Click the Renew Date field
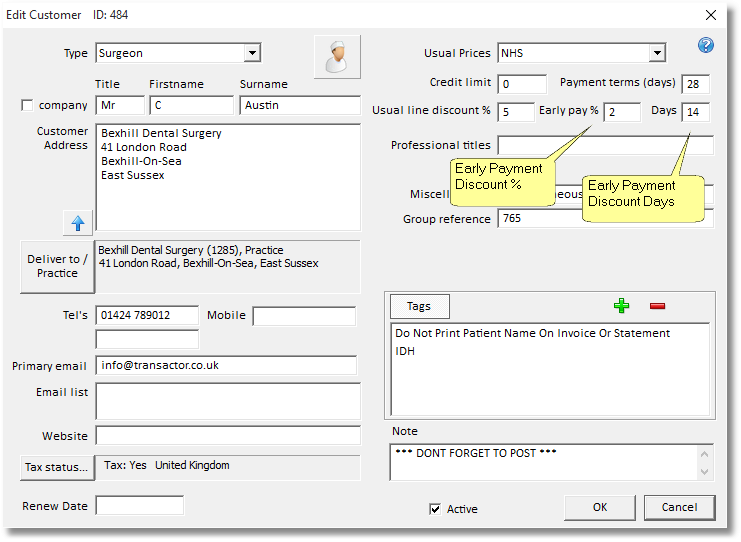 click(x=139, y=506)
